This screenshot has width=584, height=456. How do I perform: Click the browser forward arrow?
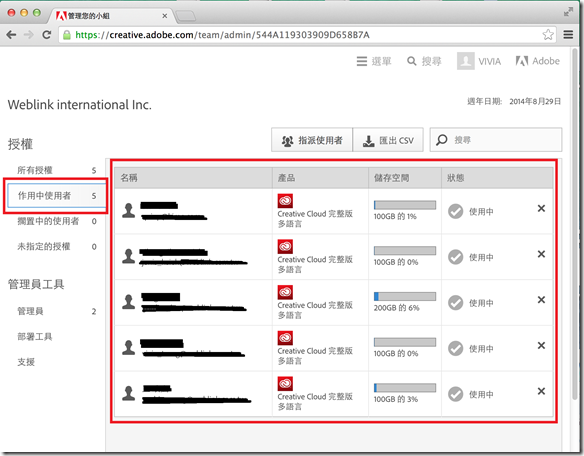point(29,35)
